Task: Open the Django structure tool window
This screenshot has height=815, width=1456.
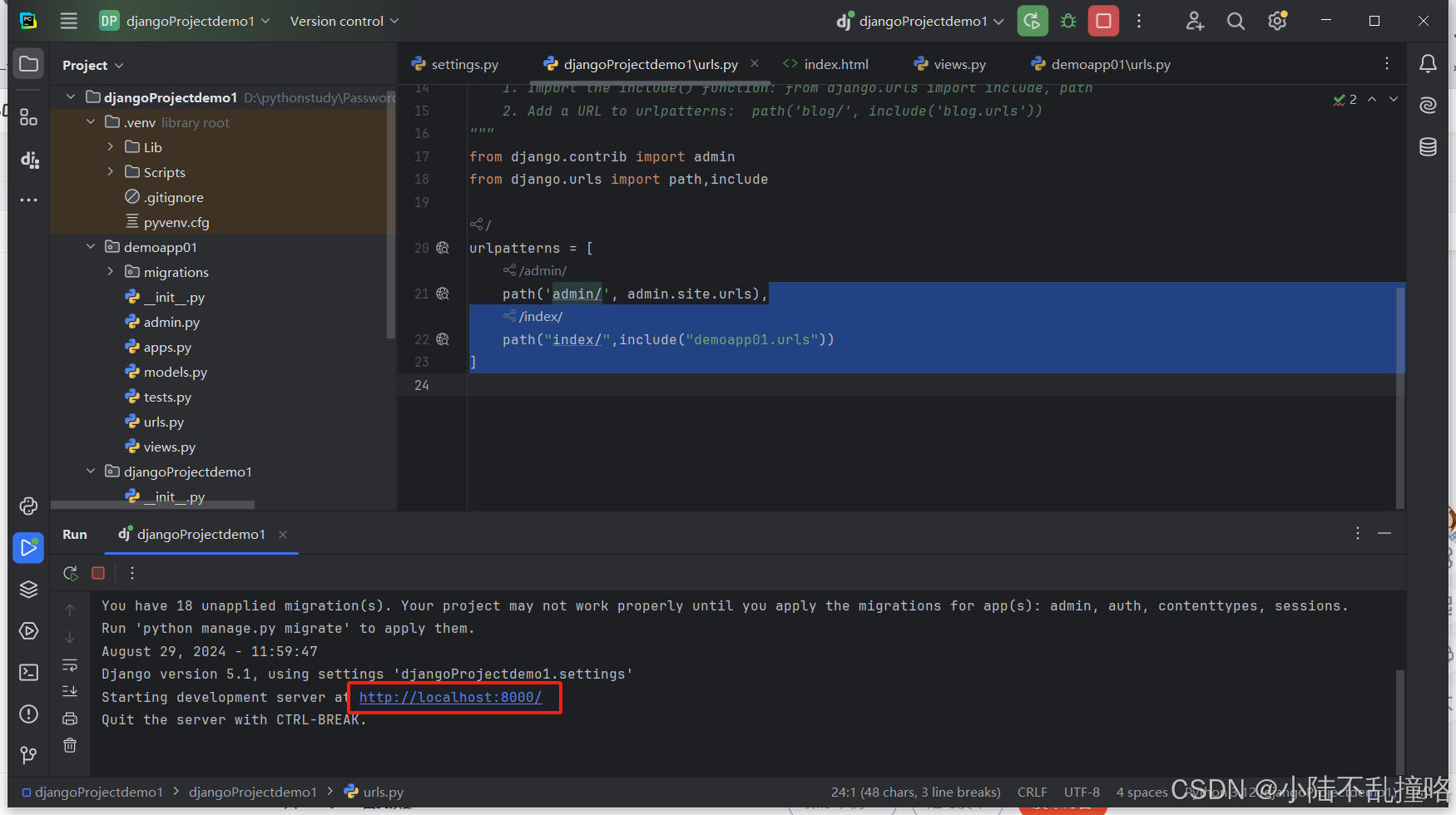Action: point(29,159)
